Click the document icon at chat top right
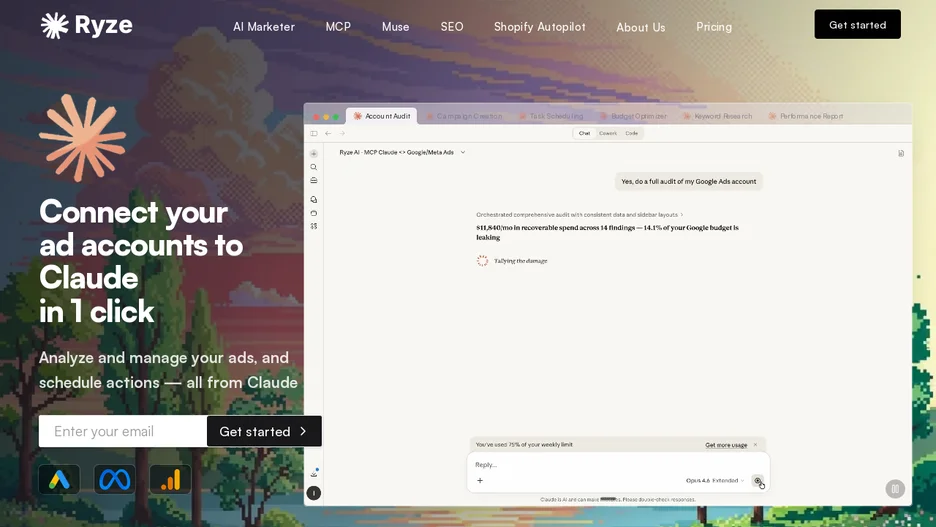Image resolution: width=936 pixels, height=527 pixels. pyautogui.click(x=901, y=153)
